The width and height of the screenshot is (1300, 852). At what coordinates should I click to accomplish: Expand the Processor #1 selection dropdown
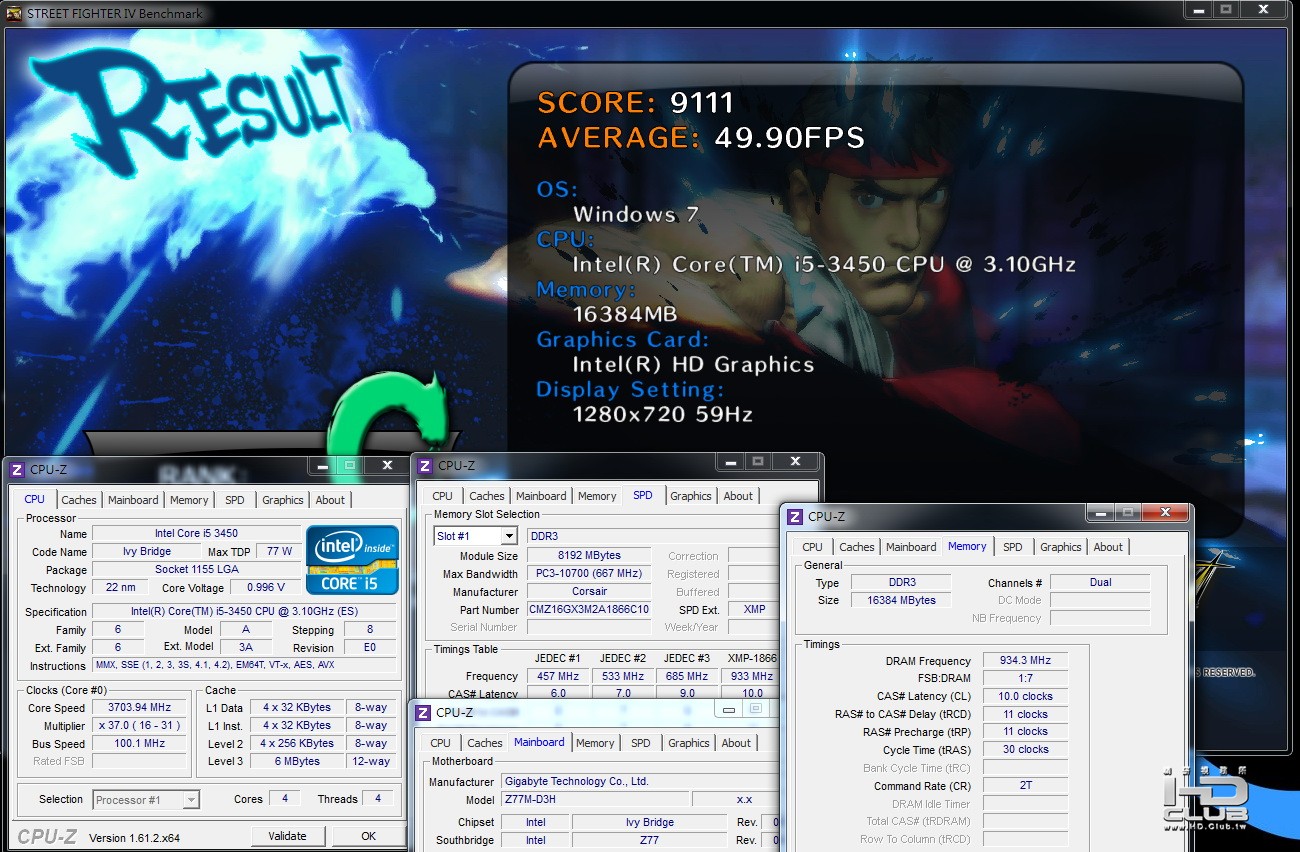191,799
